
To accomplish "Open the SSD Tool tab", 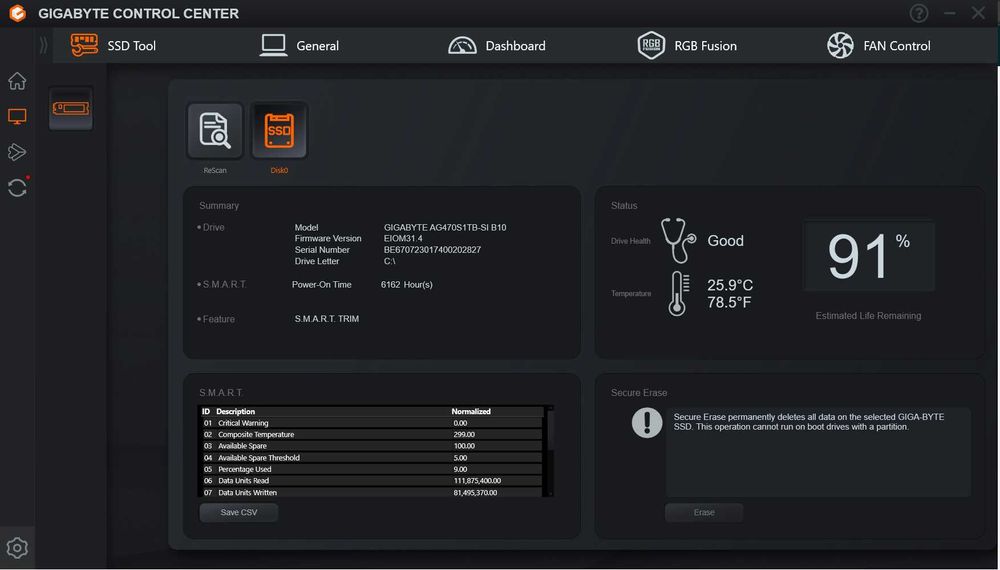I will click(113, 45).
